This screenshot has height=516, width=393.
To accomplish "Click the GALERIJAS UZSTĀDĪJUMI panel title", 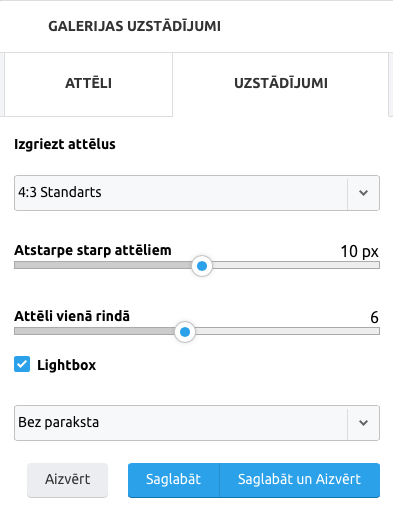I will point(134,26).
